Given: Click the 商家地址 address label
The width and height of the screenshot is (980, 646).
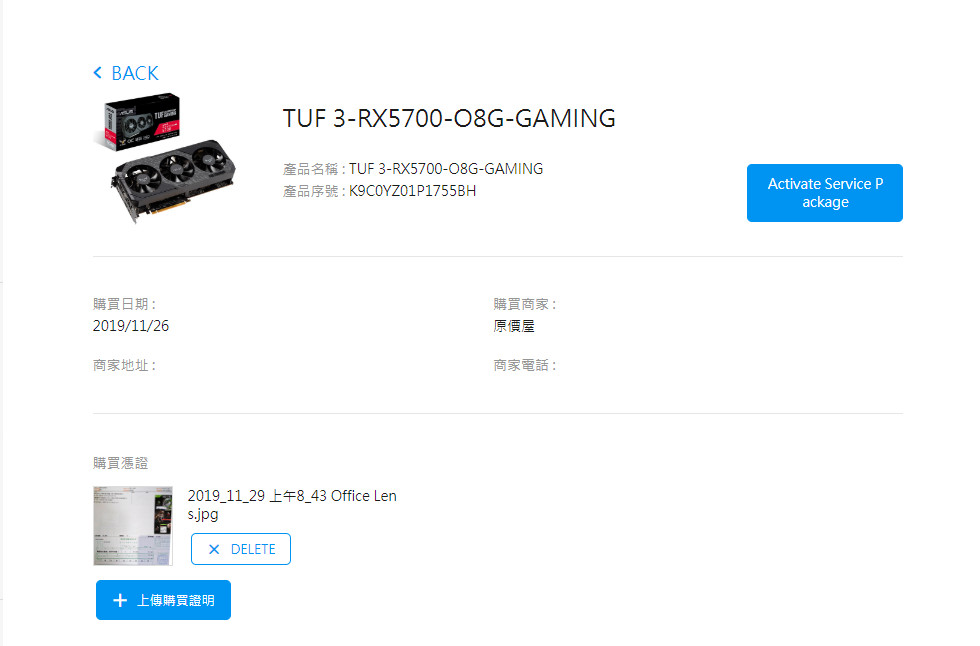Looking at the screenshot, I should coord(124,365).
